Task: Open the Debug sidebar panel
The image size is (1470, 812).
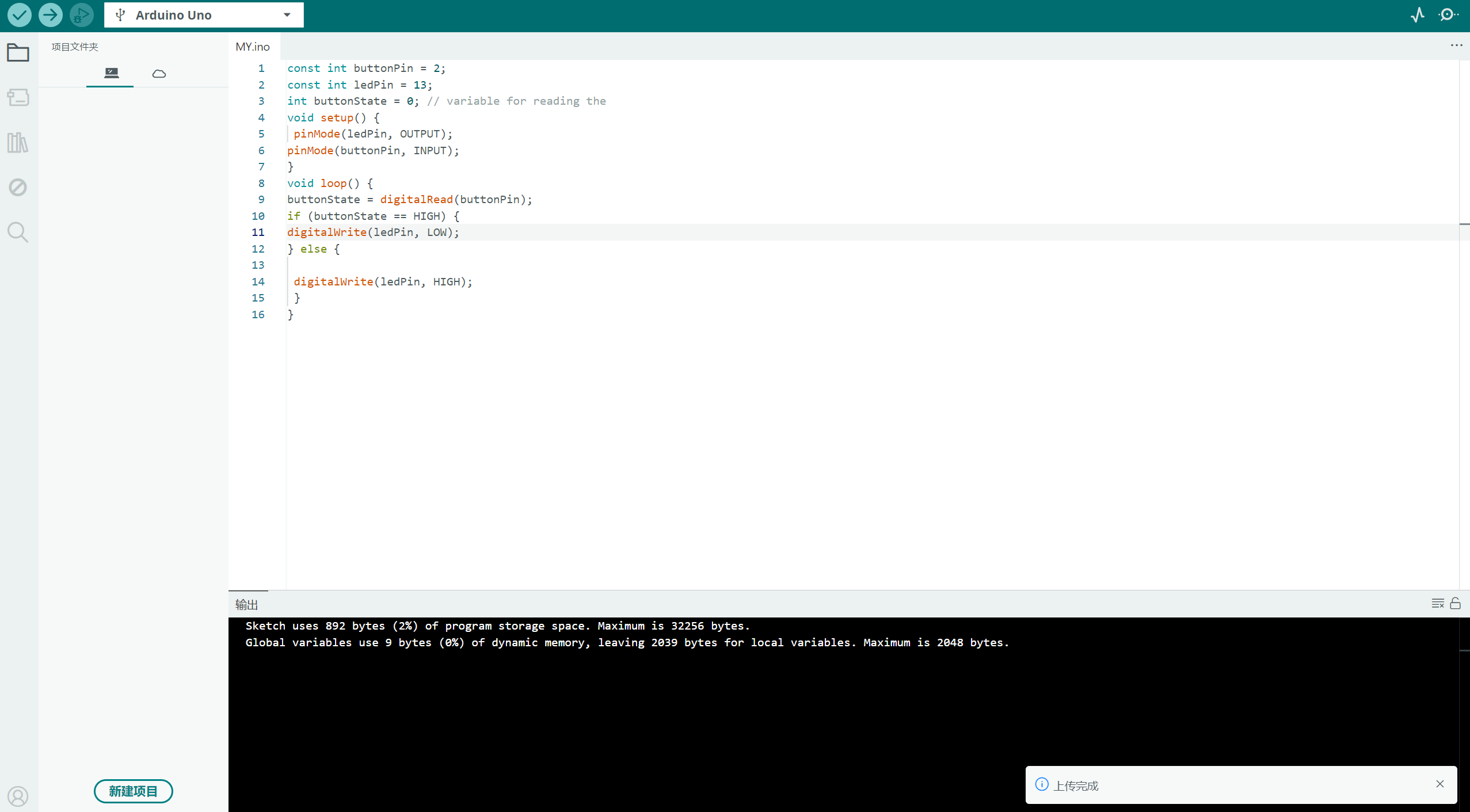Action: pyautogui.click(x=18, y=187)
